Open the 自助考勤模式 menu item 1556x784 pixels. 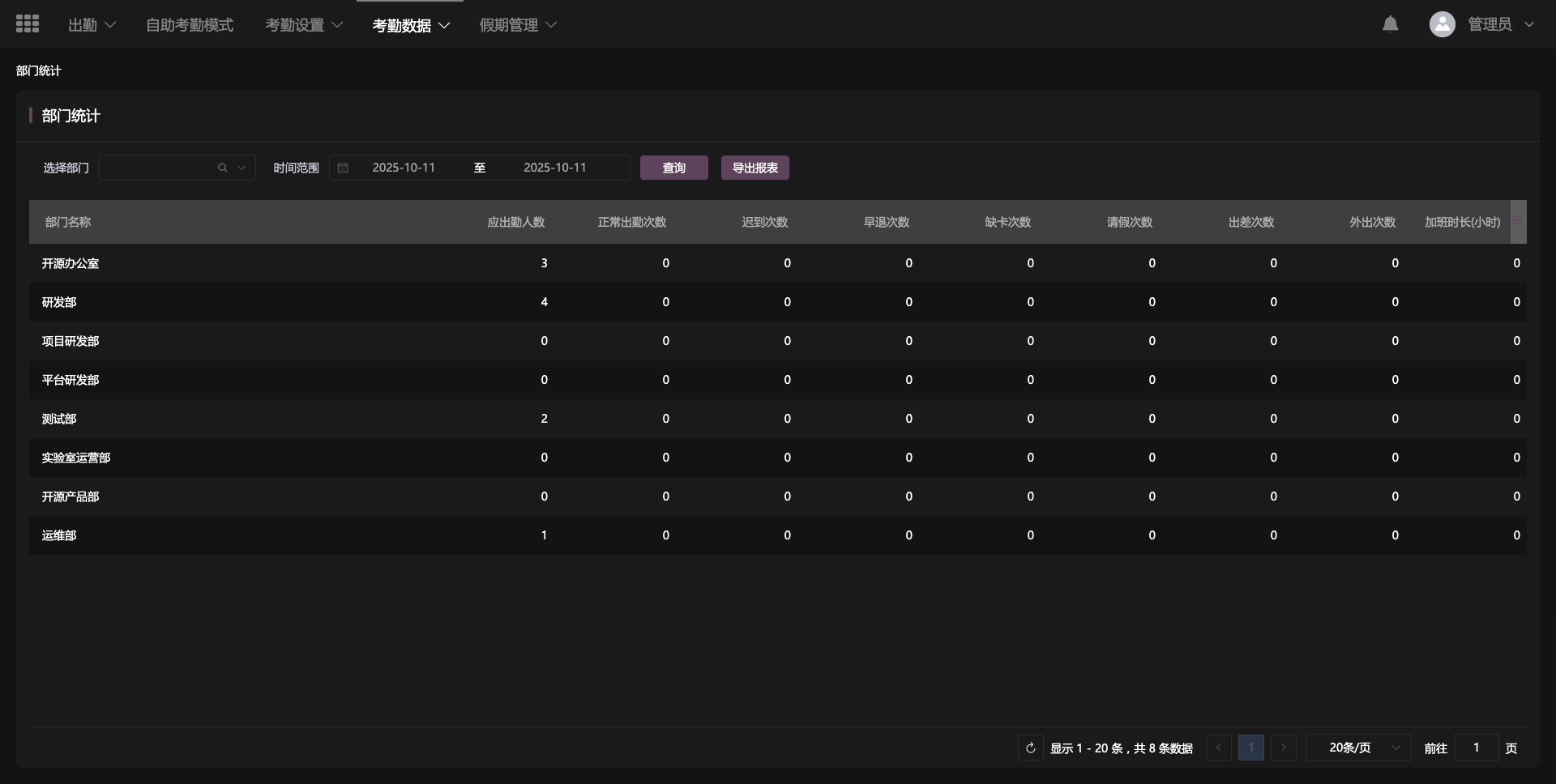pos(190,25)
